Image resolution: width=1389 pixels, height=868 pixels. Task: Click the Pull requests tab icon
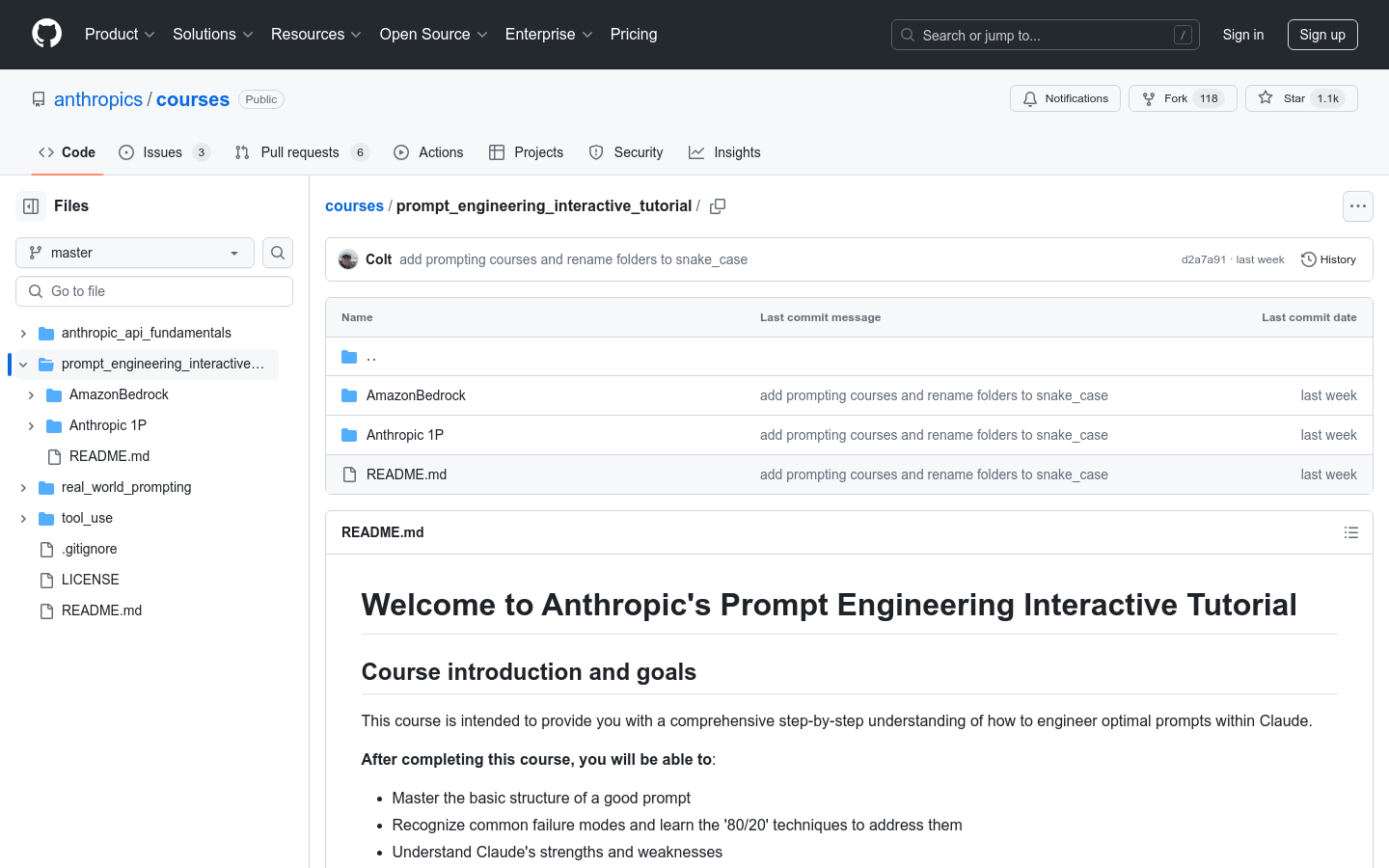(242, 152)
